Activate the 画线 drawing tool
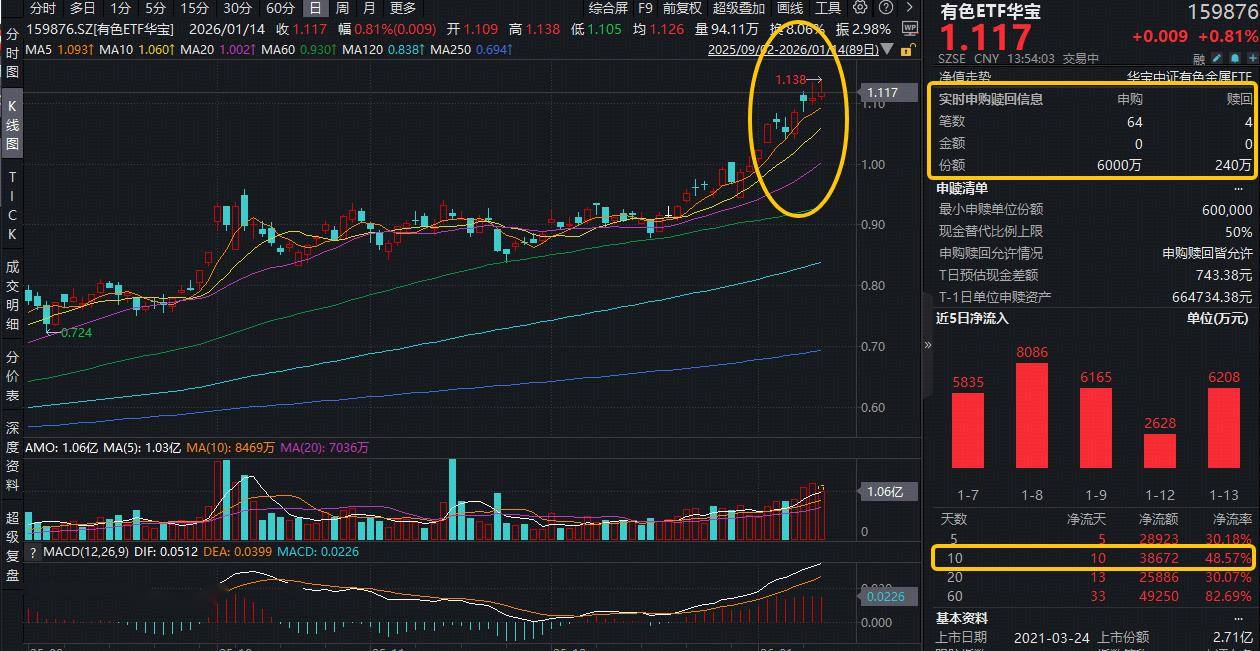Image resolution: width=1260 pixels, height=651 pixels. 790,7
